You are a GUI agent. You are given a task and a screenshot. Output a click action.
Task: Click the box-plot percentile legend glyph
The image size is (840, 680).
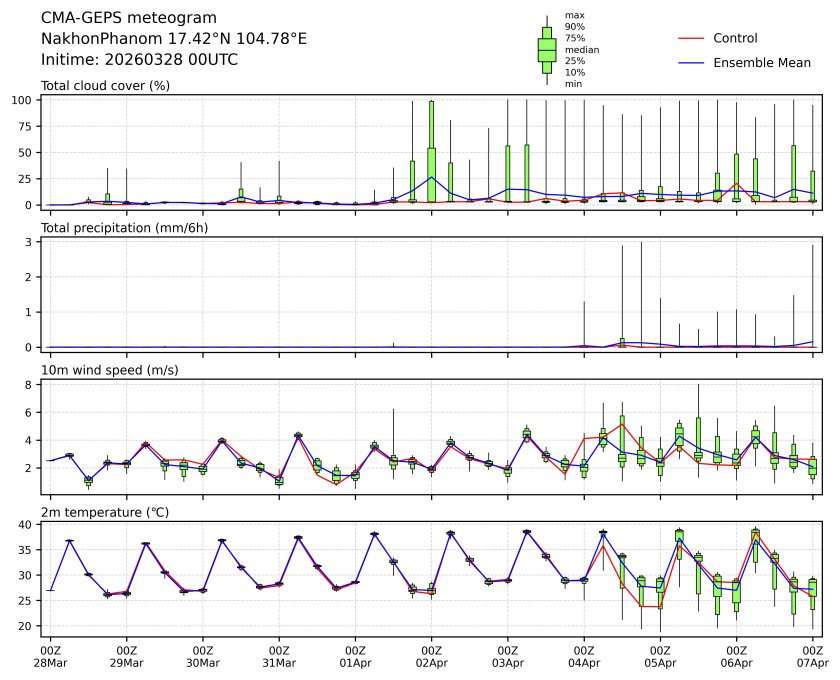click(547, 50)
